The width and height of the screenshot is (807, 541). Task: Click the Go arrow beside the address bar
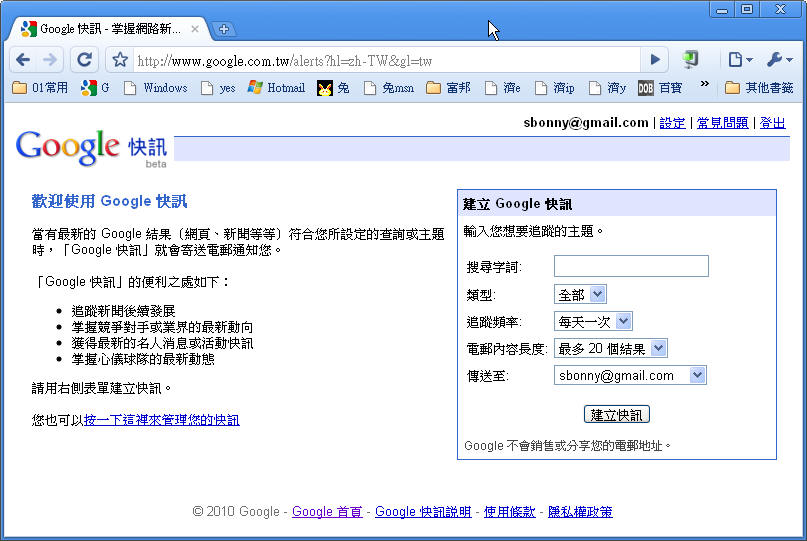pos(655,60)
